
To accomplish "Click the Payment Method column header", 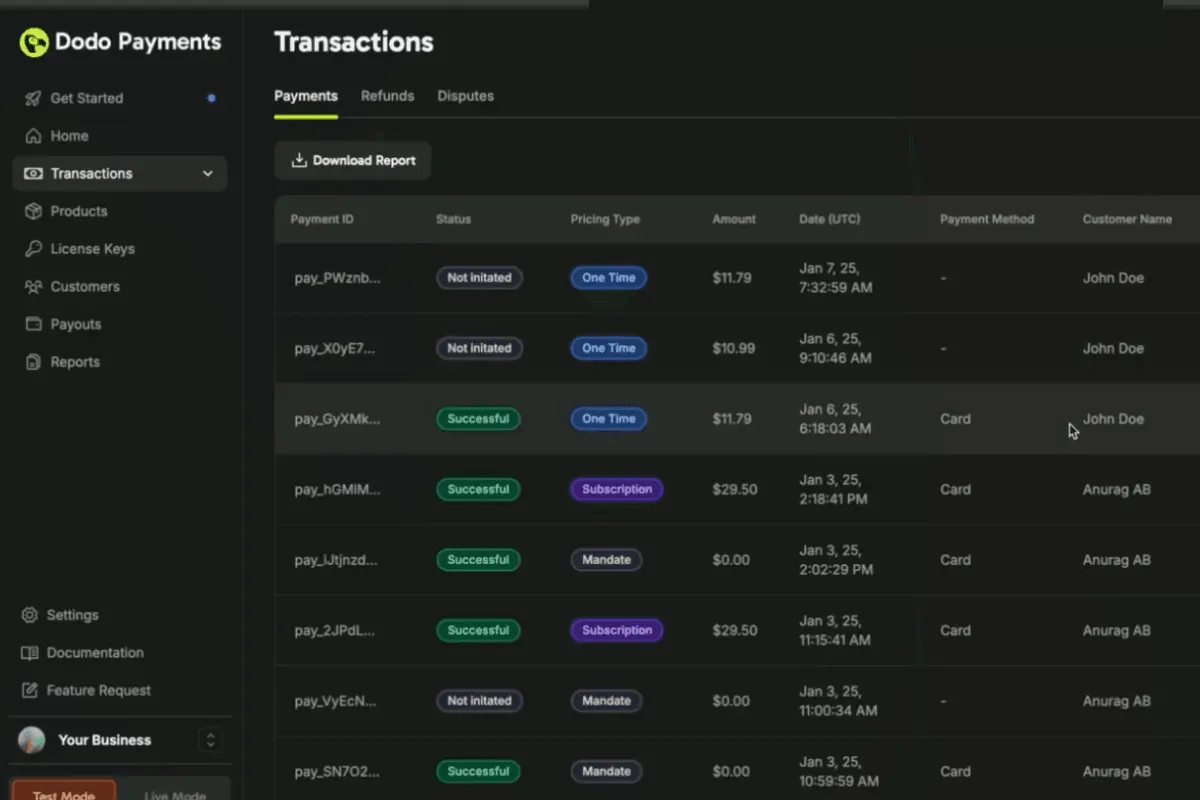I will 987,219.
